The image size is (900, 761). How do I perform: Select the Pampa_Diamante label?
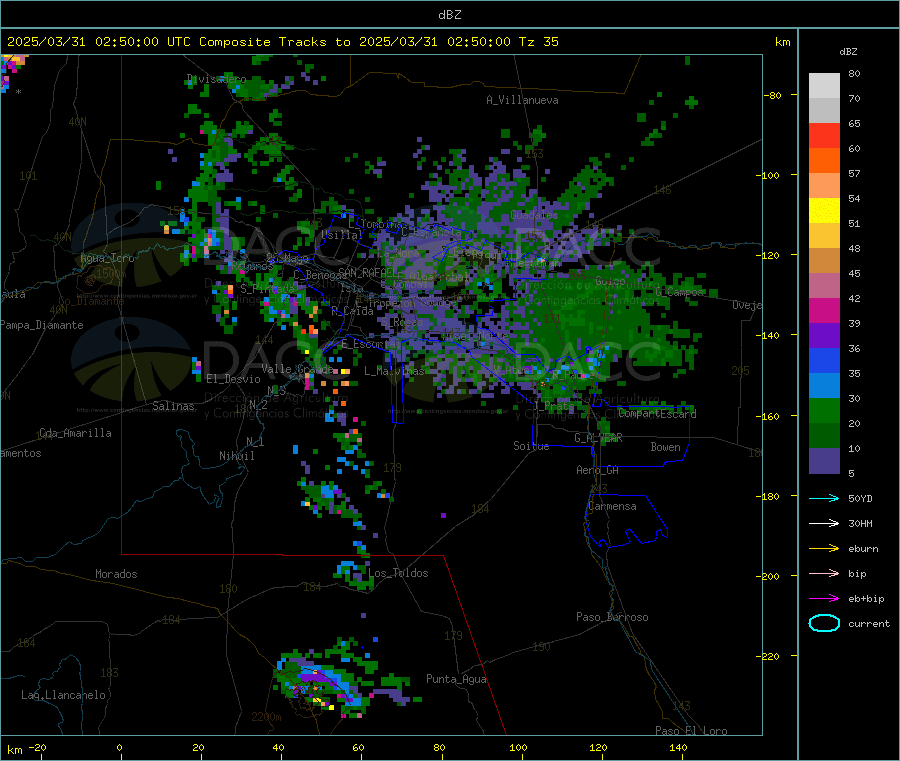point(41,325)
